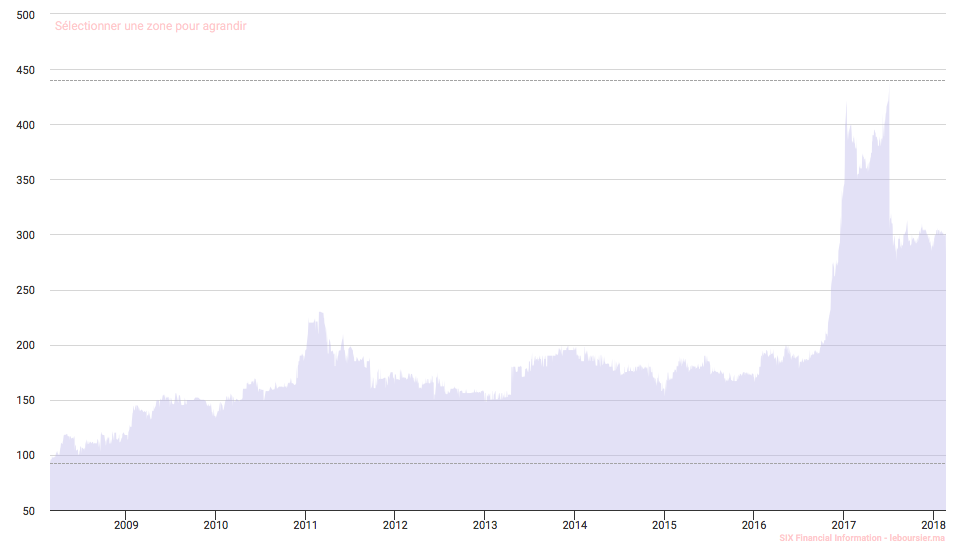Viewport: 970px width, 547px height.
Task: Click the 450 value on the y-axis
Action: pos(26,70)
